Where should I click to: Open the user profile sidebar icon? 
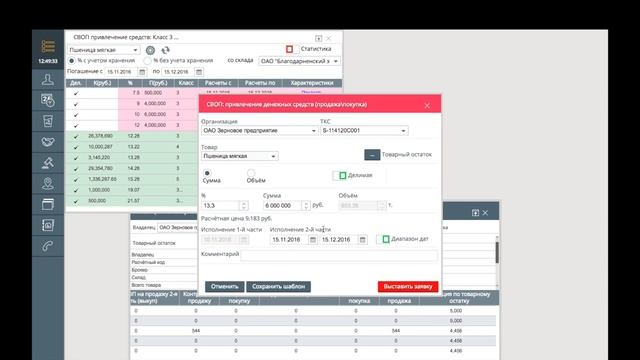(48, 79)
